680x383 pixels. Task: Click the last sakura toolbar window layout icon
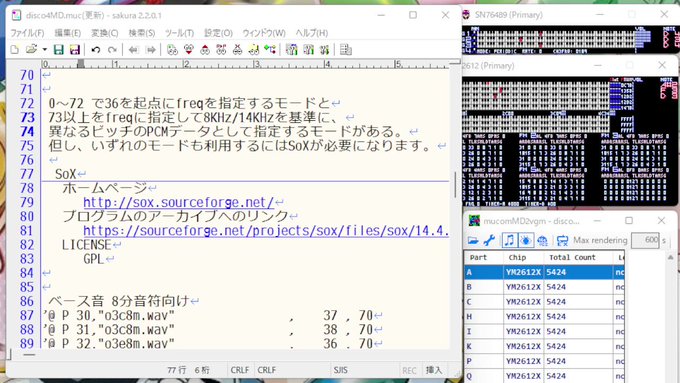tap(346, 50)
